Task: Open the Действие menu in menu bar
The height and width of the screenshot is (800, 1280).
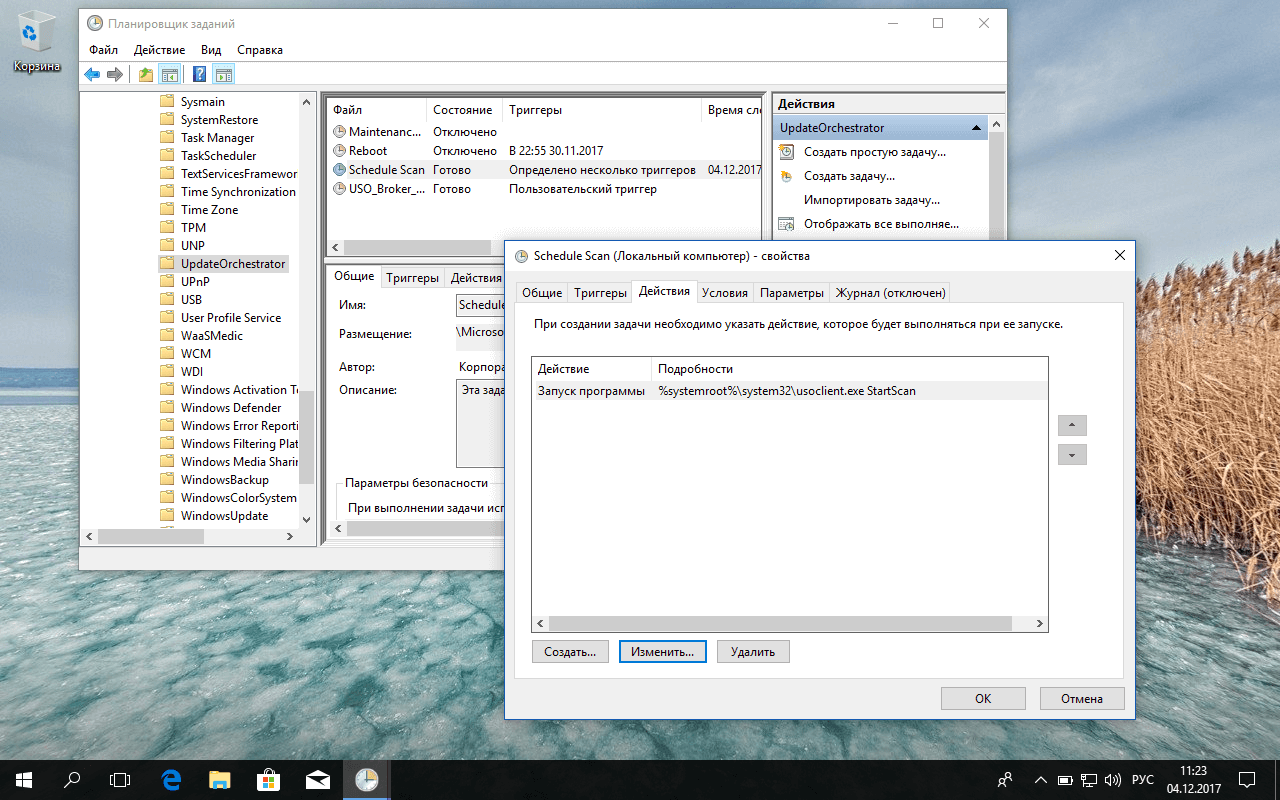Action: pyautogui.click(x=158, y=49)
